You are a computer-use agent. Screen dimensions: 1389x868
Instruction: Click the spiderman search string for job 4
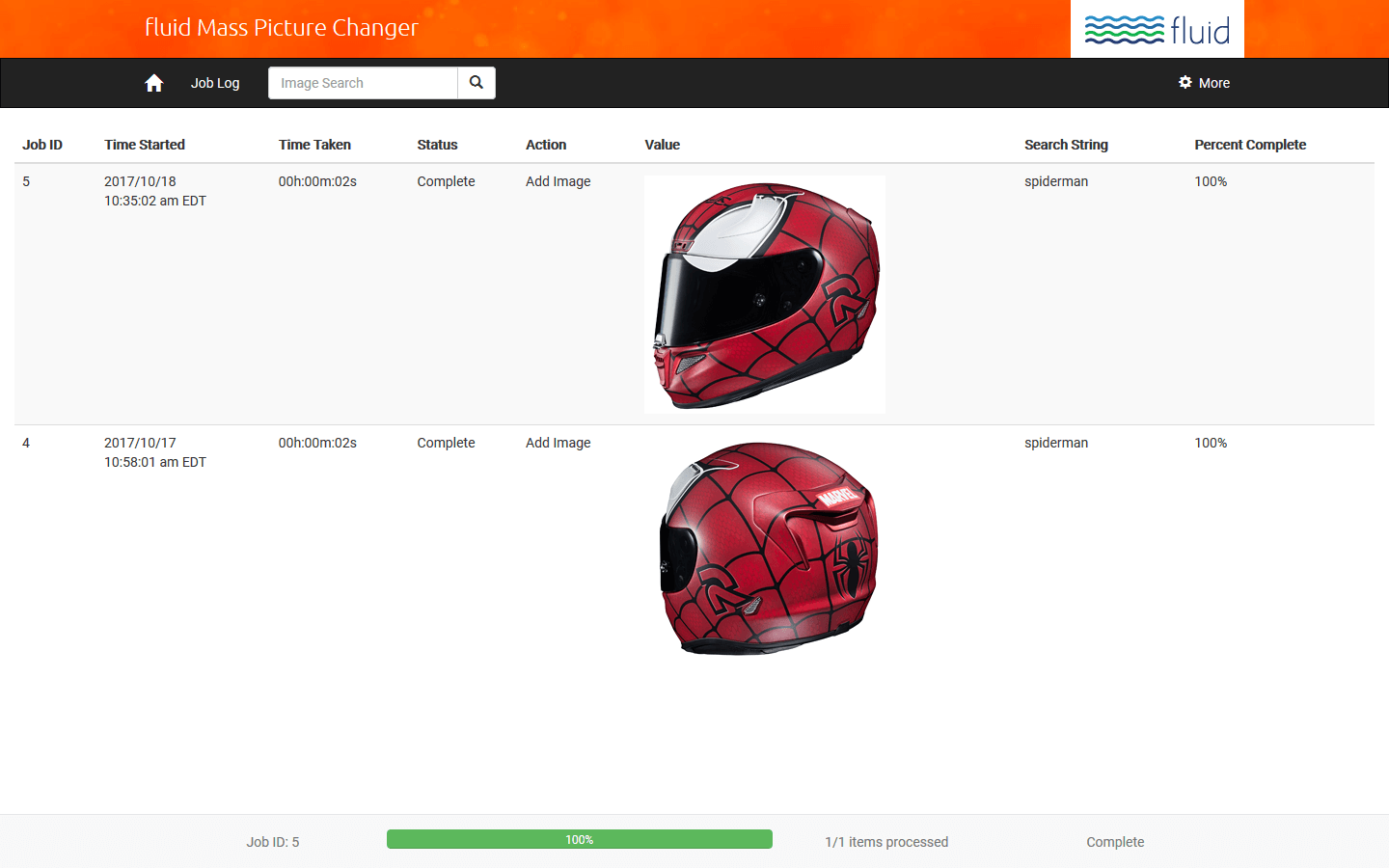pyautogui.click(x=1056, y=443)
